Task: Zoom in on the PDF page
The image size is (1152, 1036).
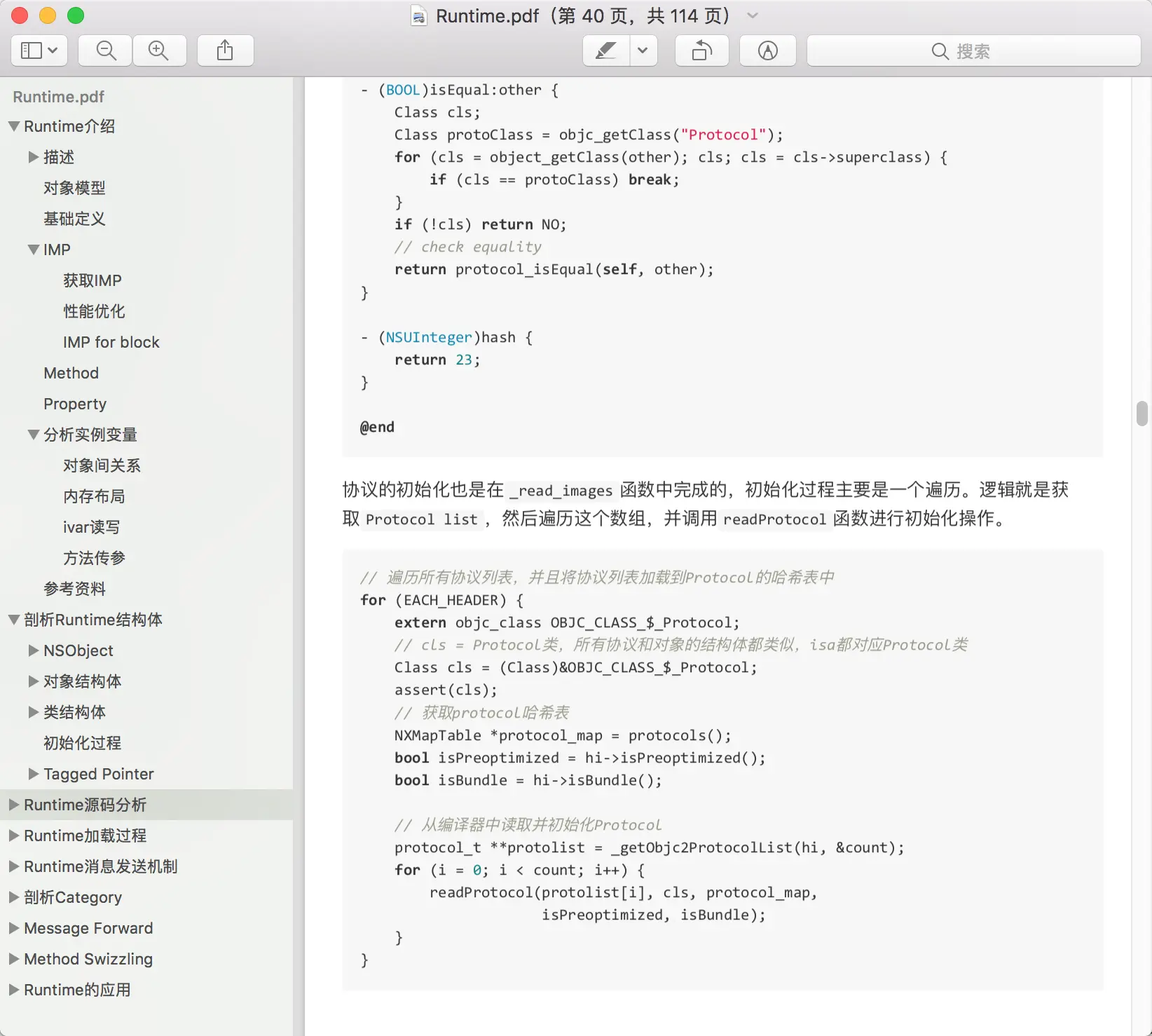Action: [159, 50]
